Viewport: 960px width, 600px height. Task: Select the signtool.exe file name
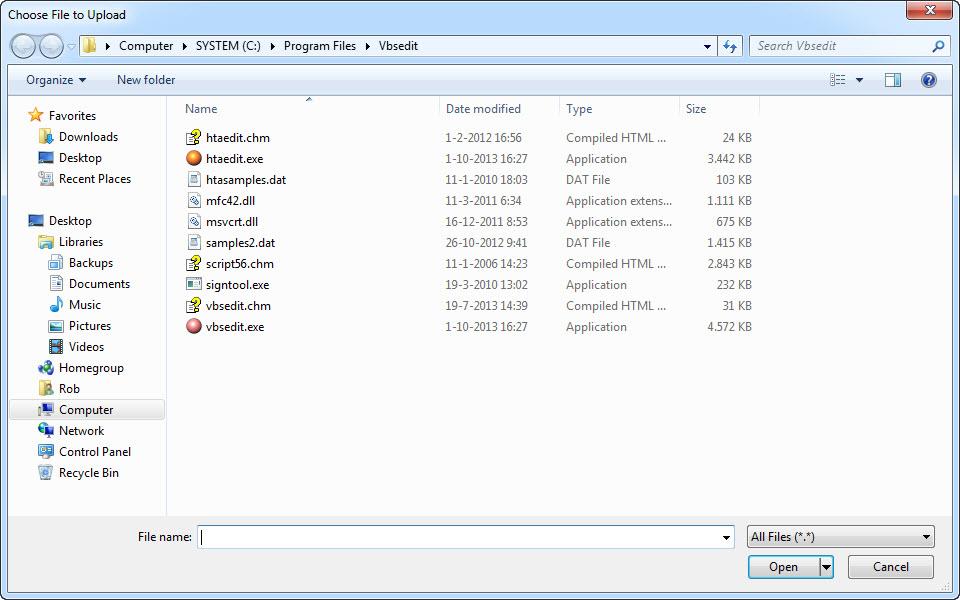pos(238,284)
